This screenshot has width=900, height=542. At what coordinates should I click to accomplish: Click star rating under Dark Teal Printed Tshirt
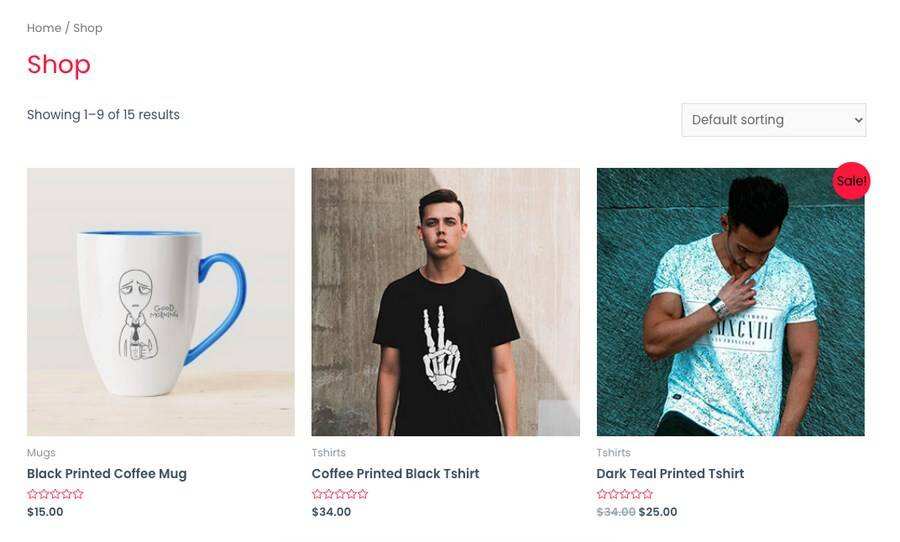[x=625, y=494]
